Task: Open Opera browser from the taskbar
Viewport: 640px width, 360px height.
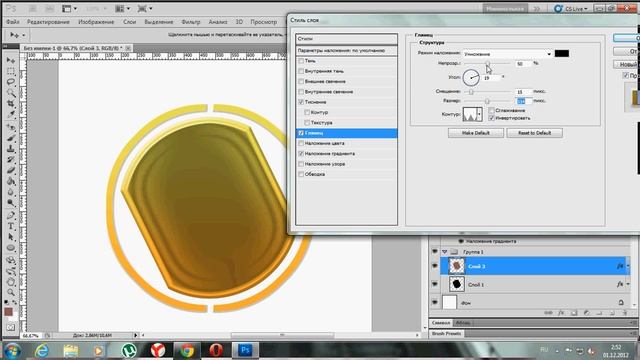Action: pyautogui.click(x=216, y=350)
